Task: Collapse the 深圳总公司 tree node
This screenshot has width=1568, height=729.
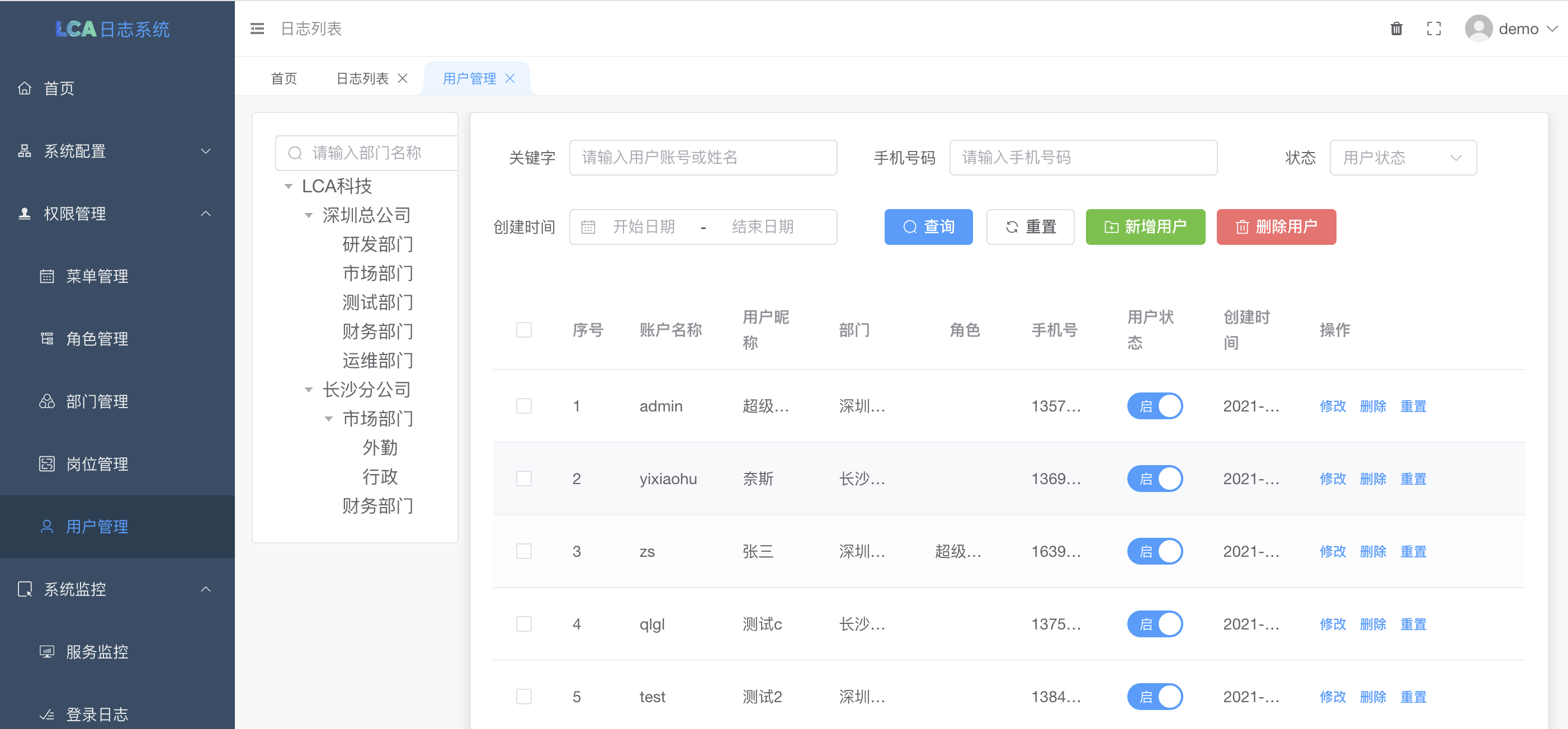Action: pos(309,215)
